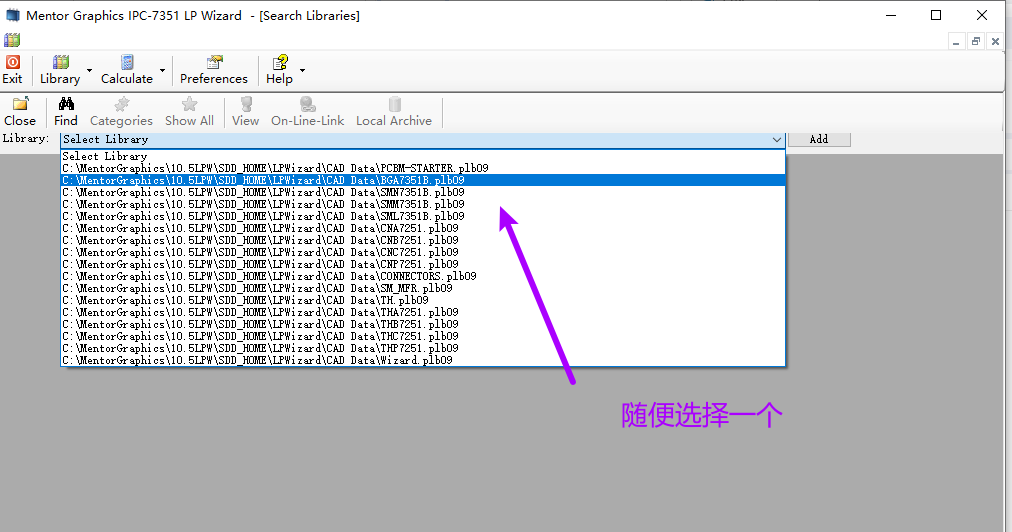Select SMN7351B.plb09 library
This screenshot has height=532, width=1012.
(423, 192)
